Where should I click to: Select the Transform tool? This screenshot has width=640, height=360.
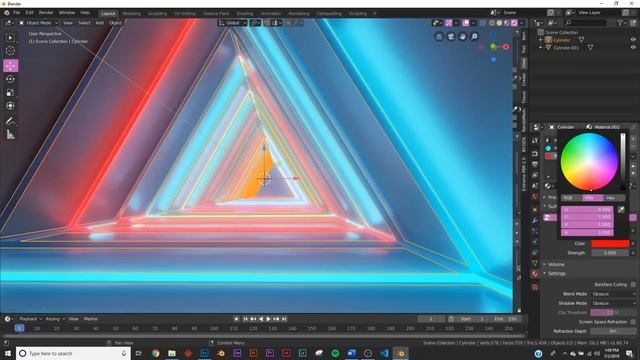coord(10,106)
